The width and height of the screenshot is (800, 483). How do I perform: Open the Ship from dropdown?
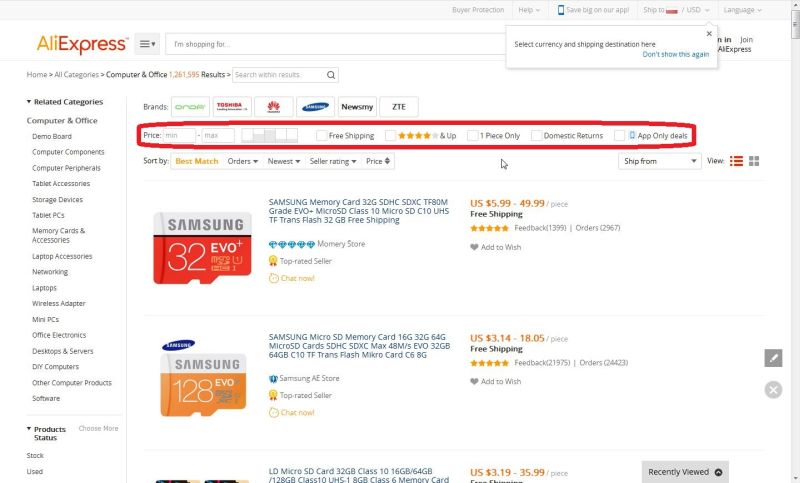(660, 161)
